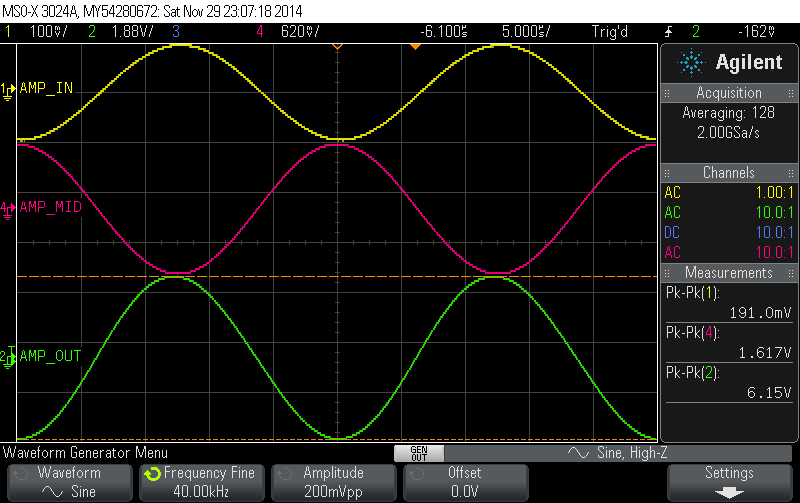Screen dimensions: 800x503
Task: Click the AMP_MID channel label
Action: (51, 207)
